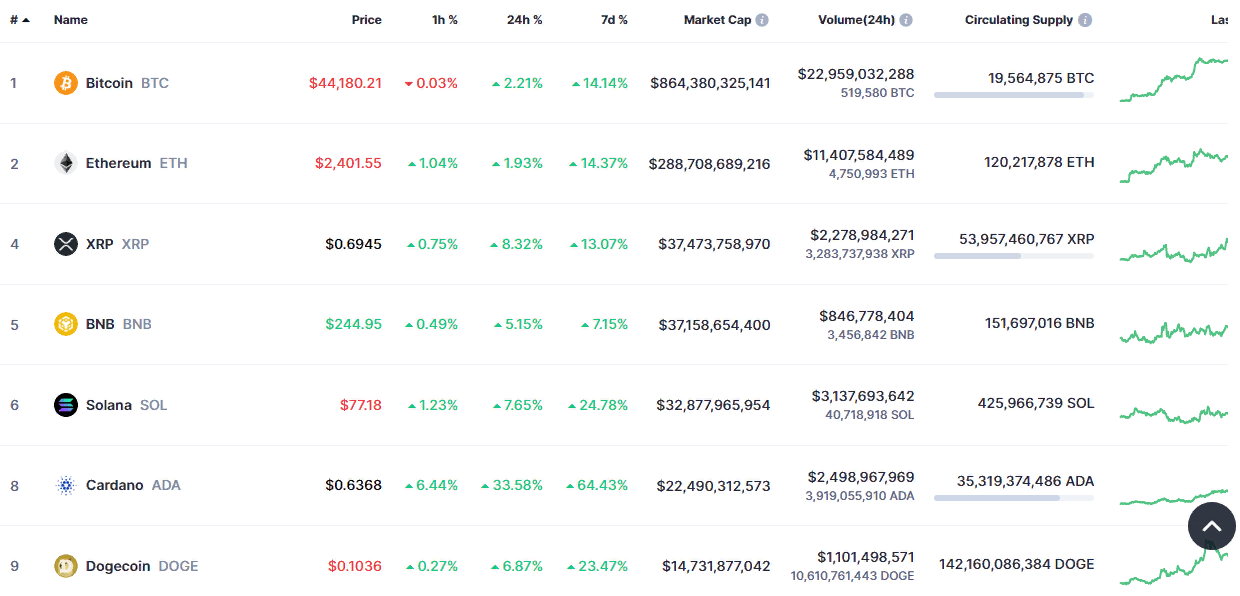Click Bitcoin price $44,180.21
Screen dimensions: 1240x596
(x=345, y=83)
